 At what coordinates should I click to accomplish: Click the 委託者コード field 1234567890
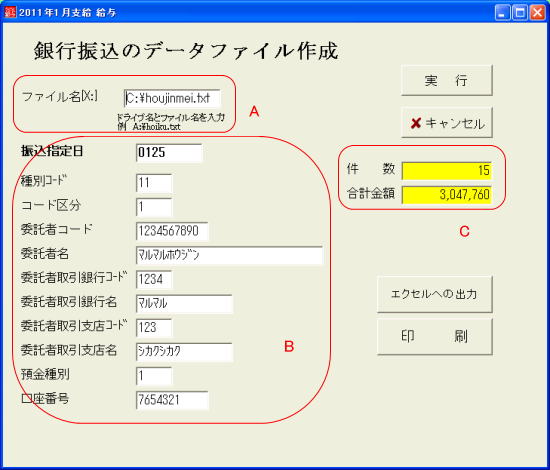click(172, 231)
